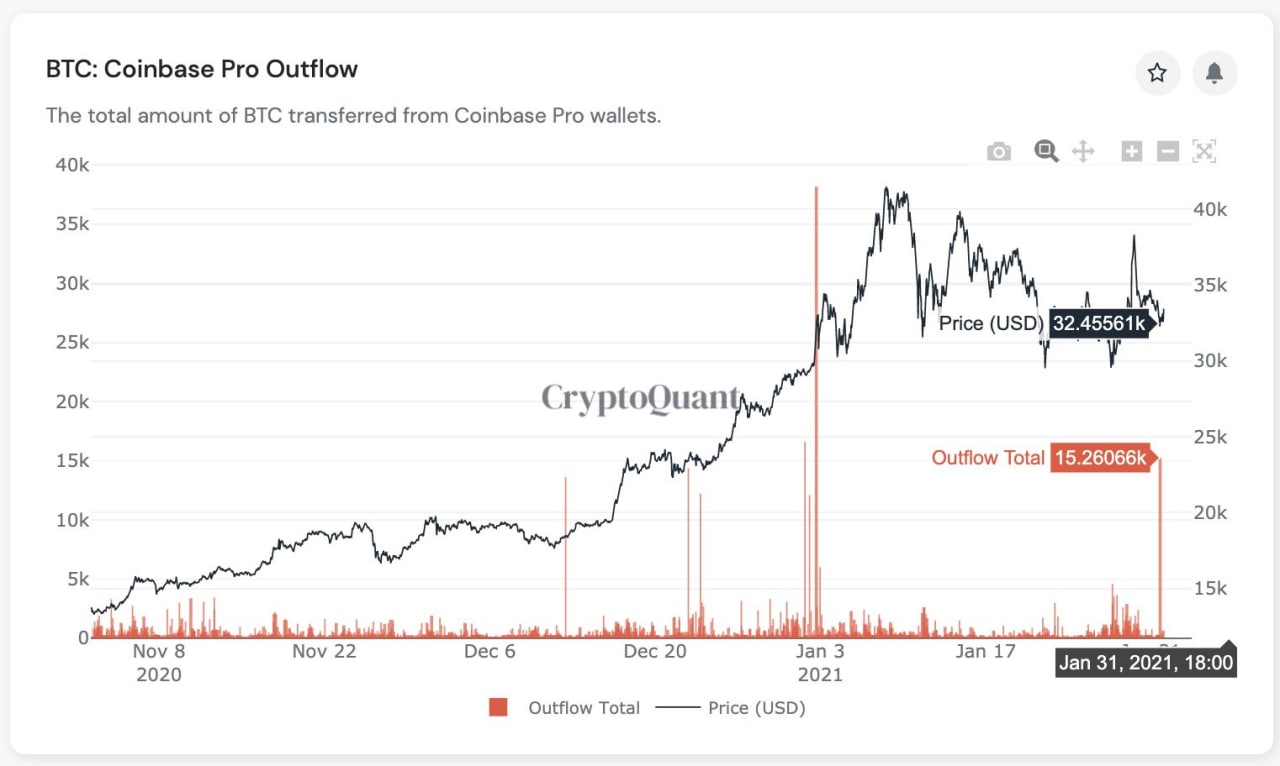Click the bell alert icon

click(x=1214, y=73)
